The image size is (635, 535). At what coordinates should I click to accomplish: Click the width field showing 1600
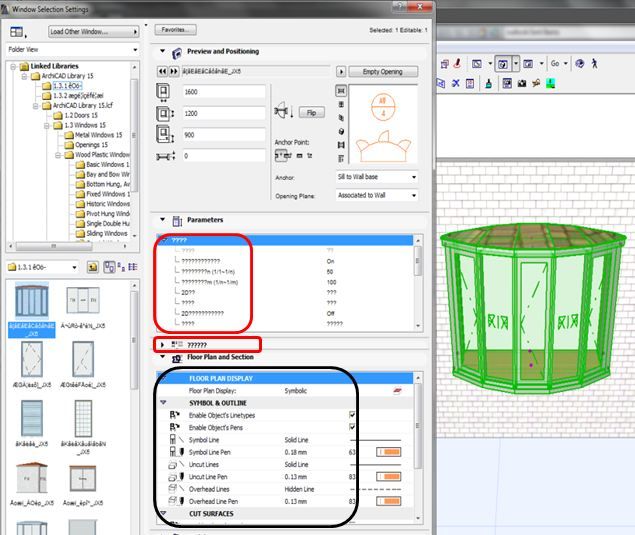224,92
